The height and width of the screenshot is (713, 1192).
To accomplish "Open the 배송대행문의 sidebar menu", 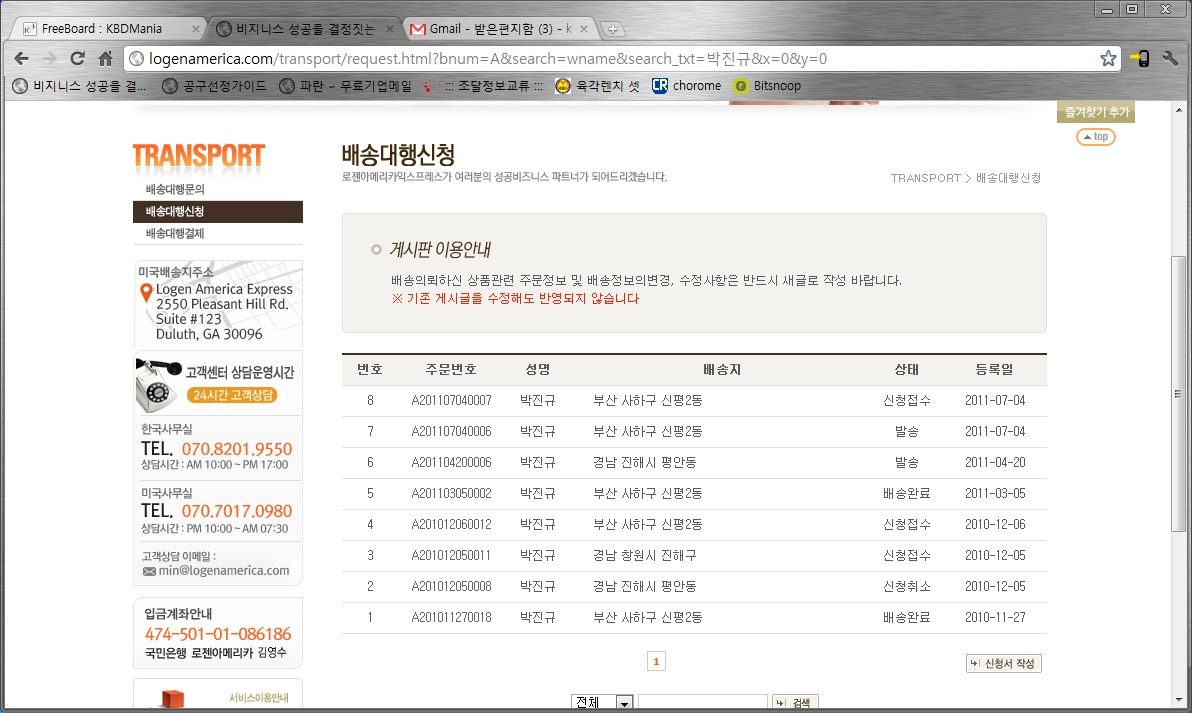I will [175, 189].
